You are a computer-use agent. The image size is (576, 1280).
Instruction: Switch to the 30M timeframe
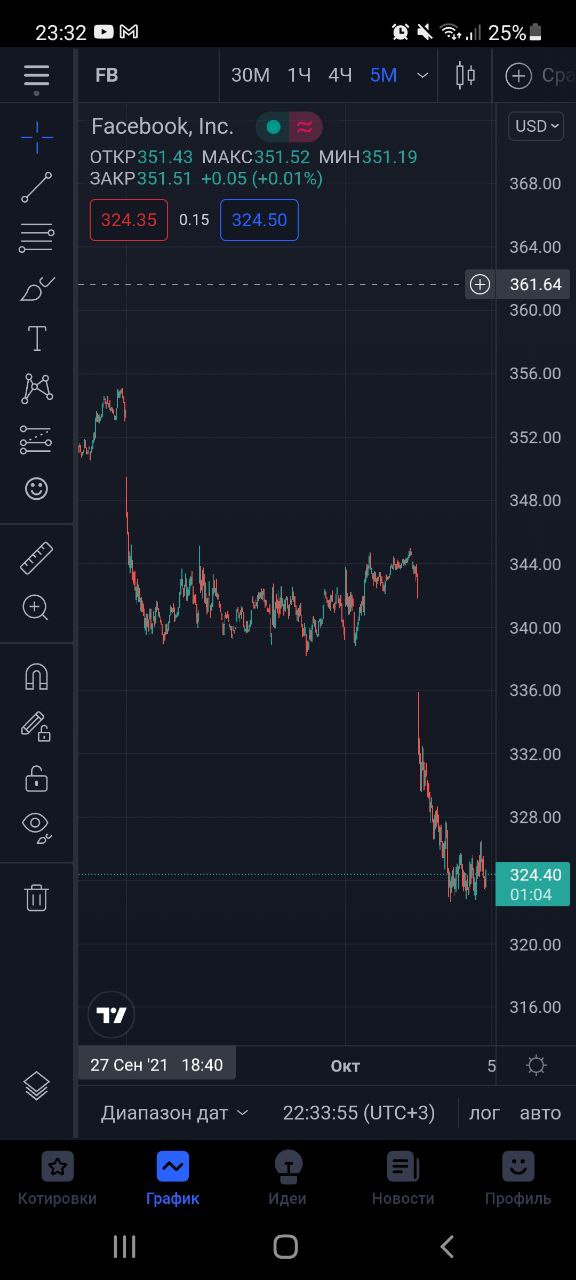click(x=251, y=75)
